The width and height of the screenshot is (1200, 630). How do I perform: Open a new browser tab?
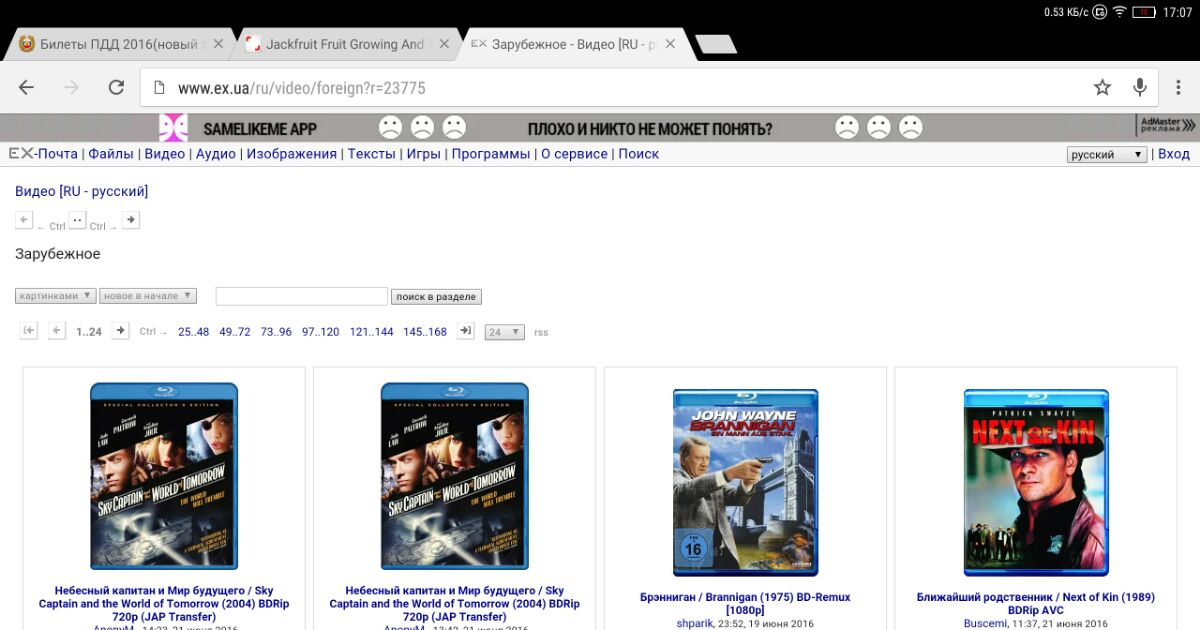tap(715, 44)
